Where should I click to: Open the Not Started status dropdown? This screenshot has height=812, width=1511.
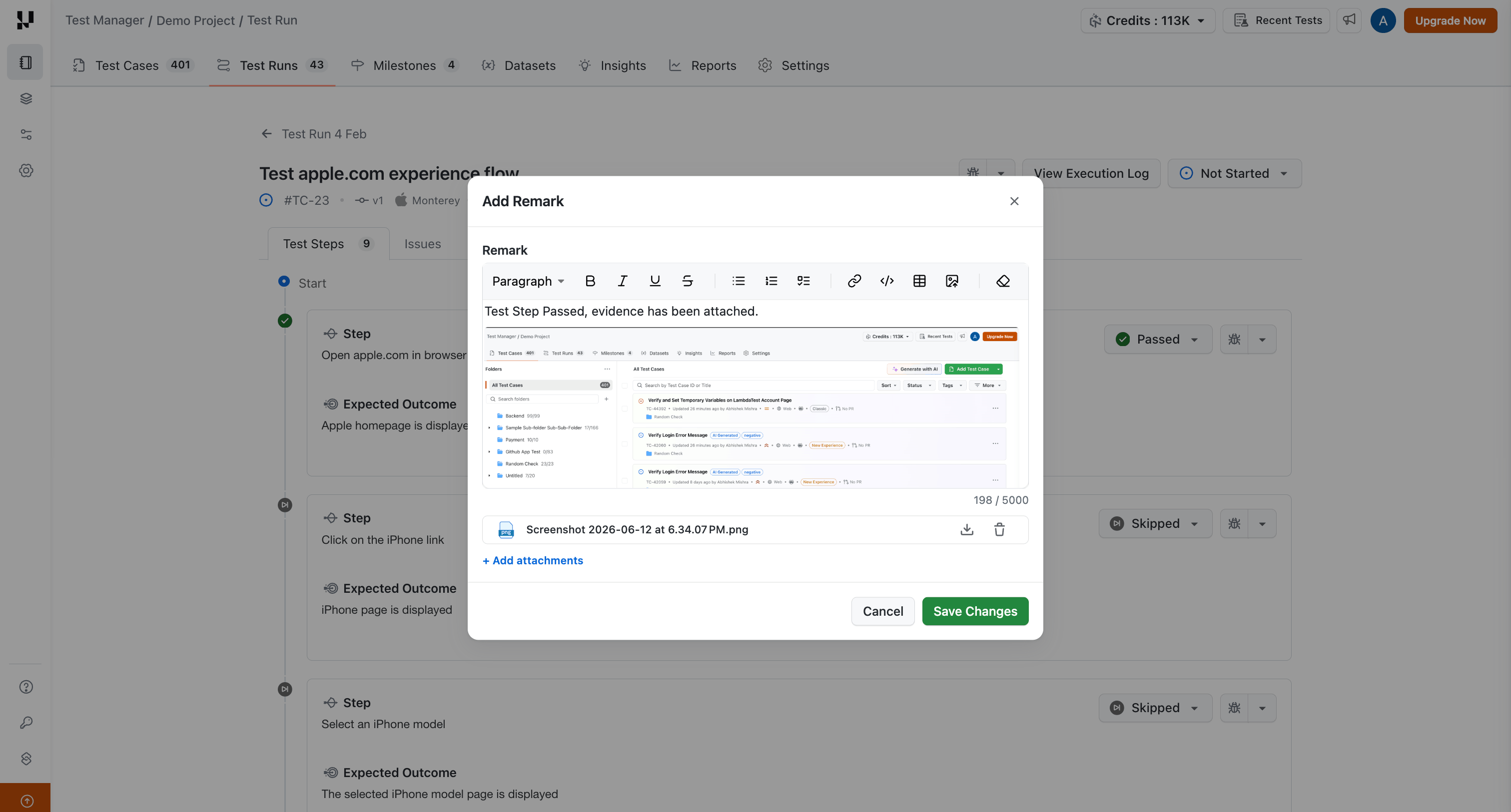(x=1234, y=174)
